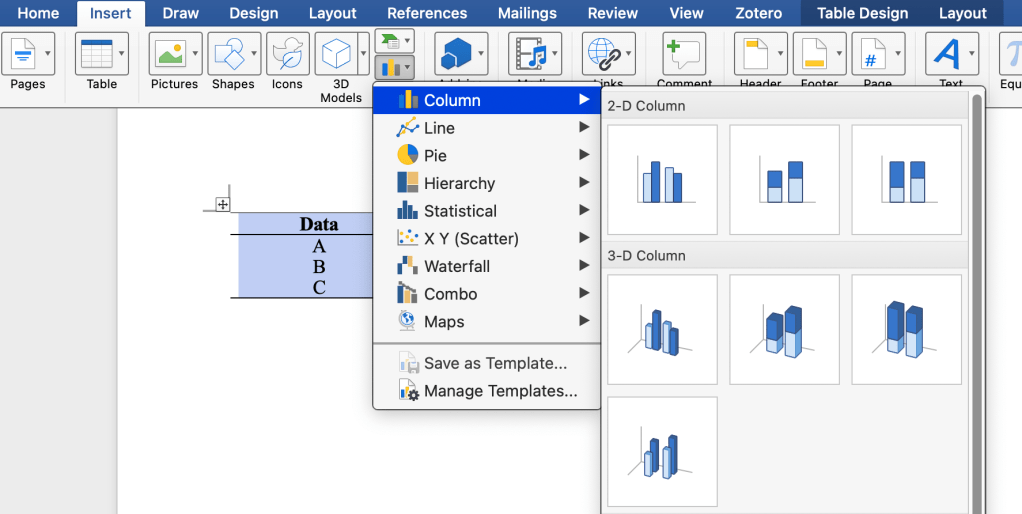The image size is (1022, 514).
Task: Click the 3D Models cube icon
Action: [x=335, y=53]
